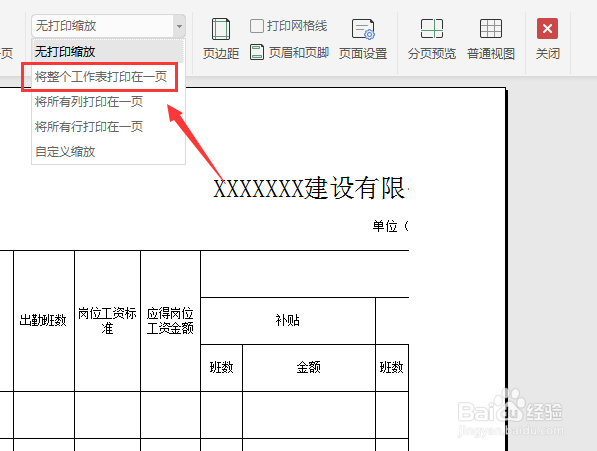
Task: Click the 岗位工资标准 header cell
Action: point(107,321)
